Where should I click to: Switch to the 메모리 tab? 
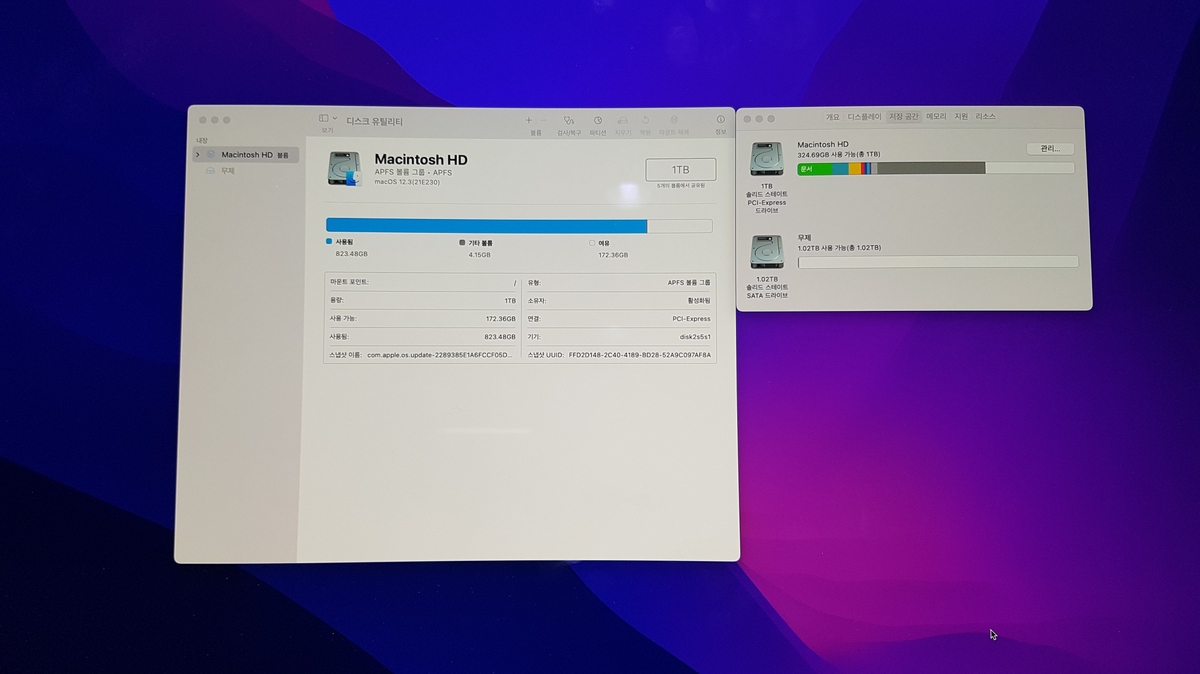pyautogui.click(x=936, y=116)
